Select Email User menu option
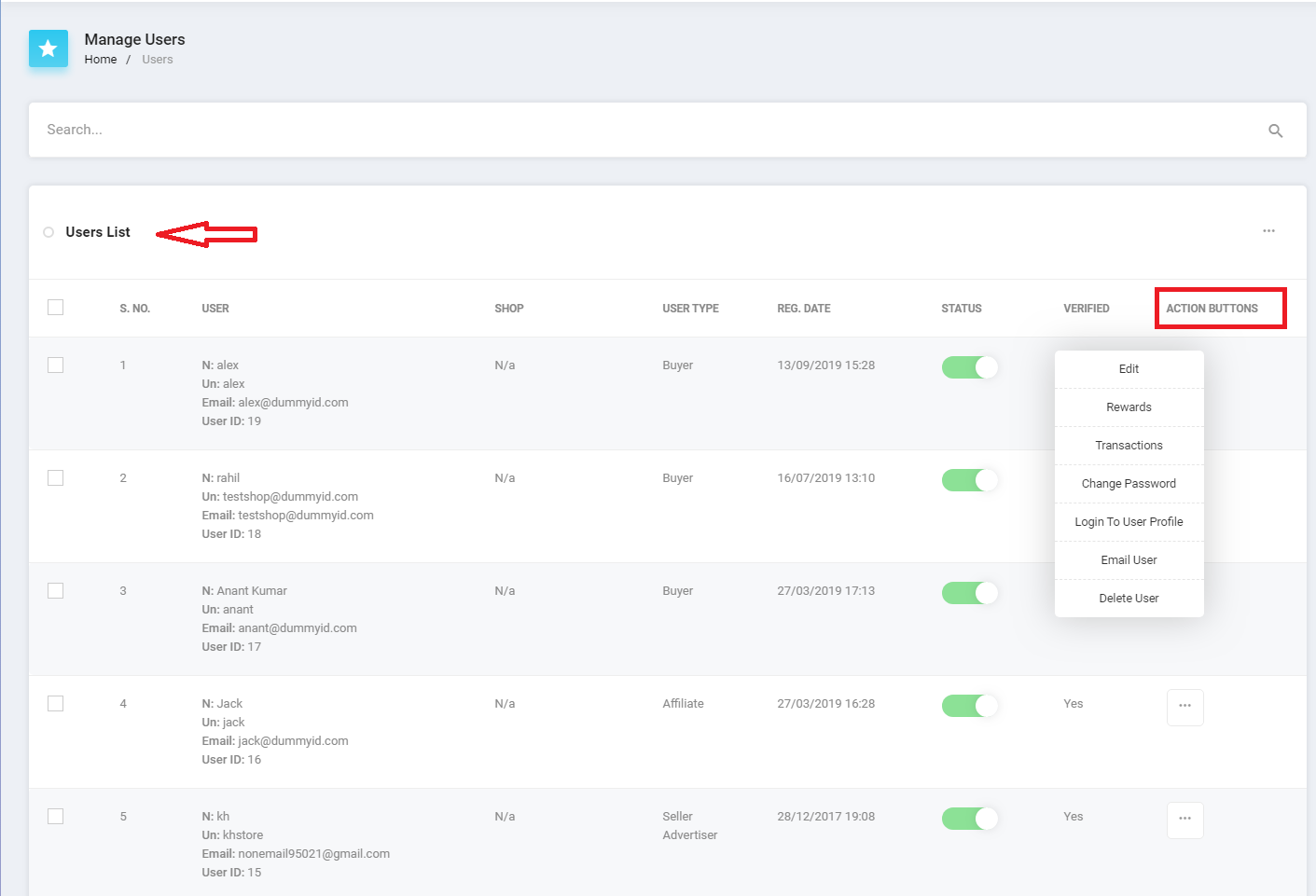Image resolution: width=1316 pixels, height=896 pixels. click(x=1129, y=560)
